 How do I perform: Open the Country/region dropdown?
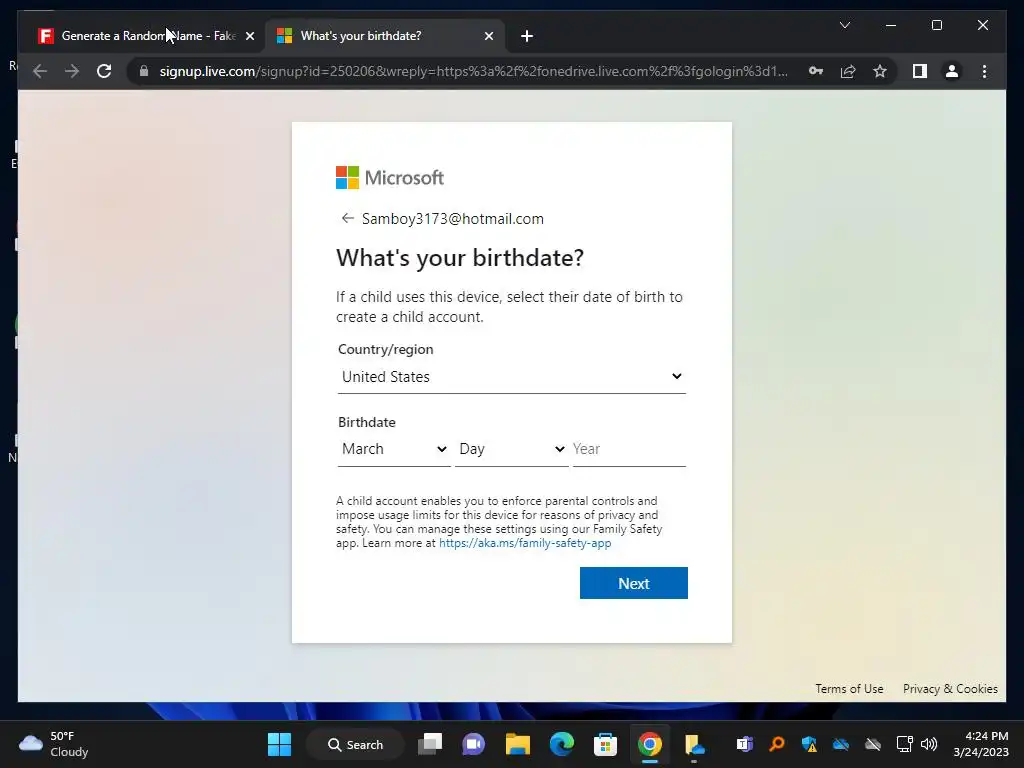coord(511,377)
